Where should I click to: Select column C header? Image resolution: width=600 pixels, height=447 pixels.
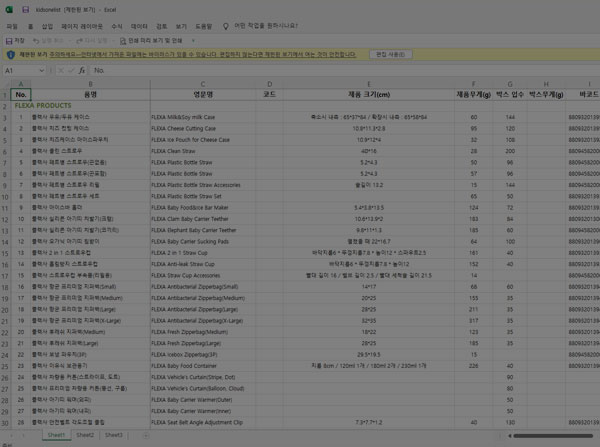(x=203, y=84)
